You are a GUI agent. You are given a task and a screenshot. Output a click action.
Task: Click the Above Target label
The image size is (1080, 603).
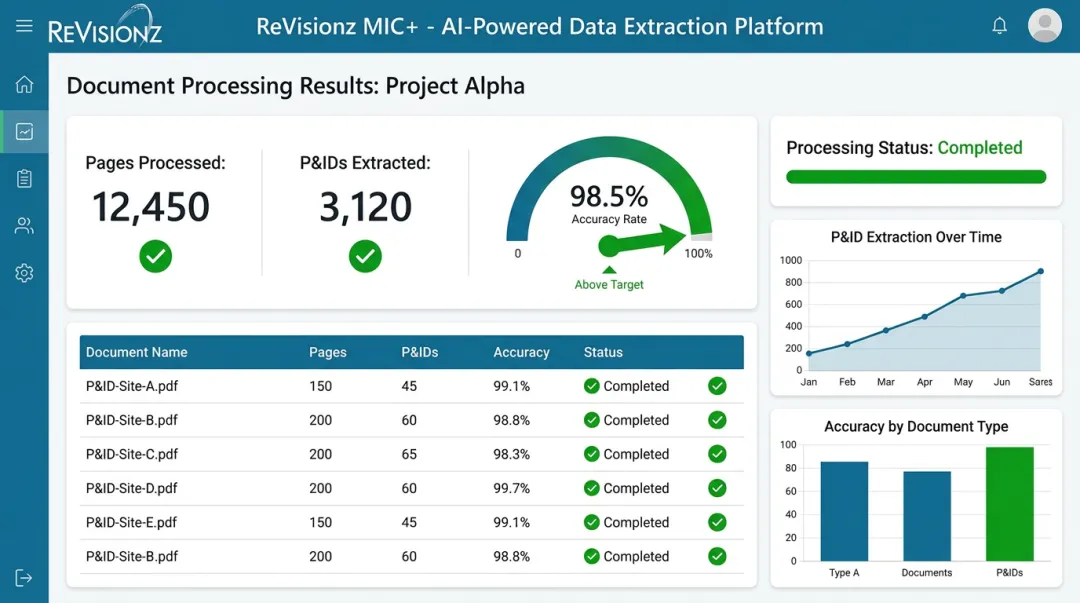point(609,285)
